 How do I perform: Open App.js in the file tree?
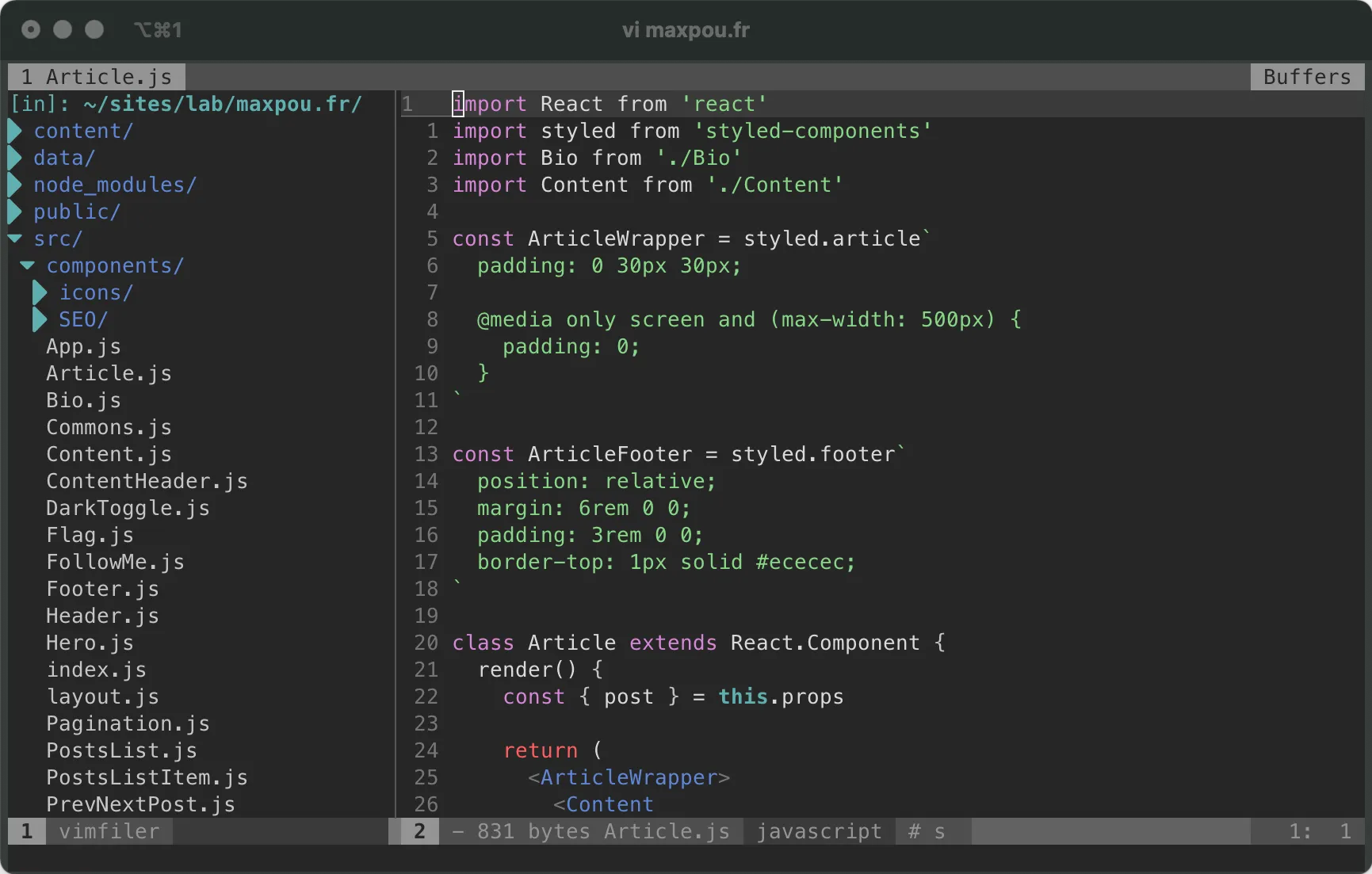[x=83, y=346]
